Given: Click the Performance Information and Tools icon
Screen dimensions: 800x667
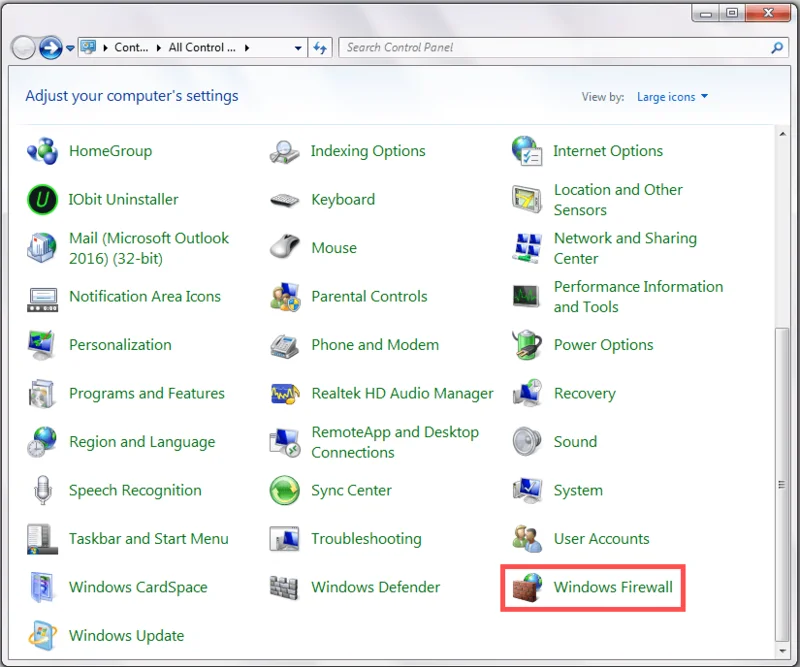Looking at the screenshot, I should [x=527, y=297].
